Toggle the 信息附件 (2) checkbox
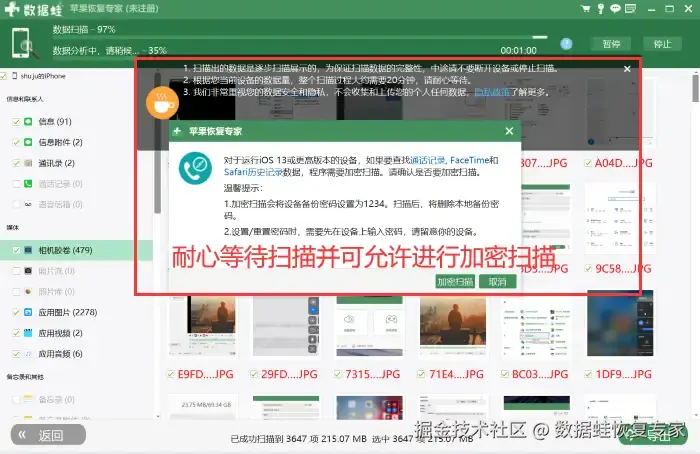Viewport: 700px width, 454px height. coord(16,142)
